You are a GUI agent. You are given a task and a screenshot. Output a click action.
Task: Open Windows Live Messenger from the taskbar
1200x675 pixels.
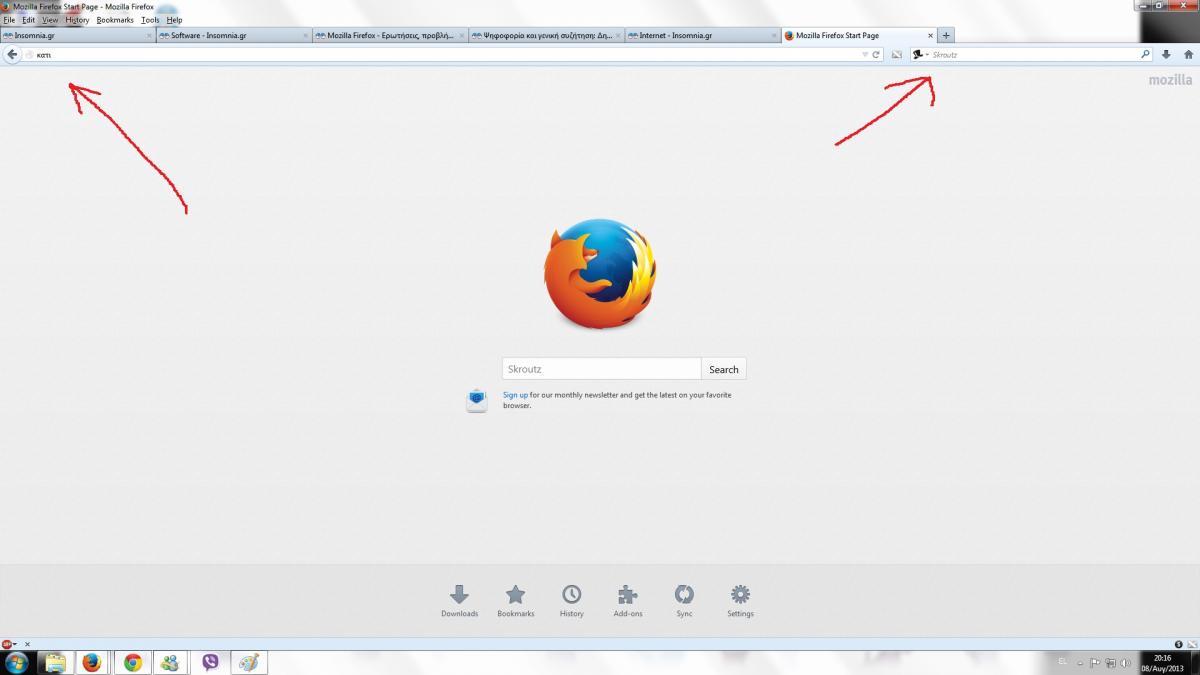click(x=170, y=662)
